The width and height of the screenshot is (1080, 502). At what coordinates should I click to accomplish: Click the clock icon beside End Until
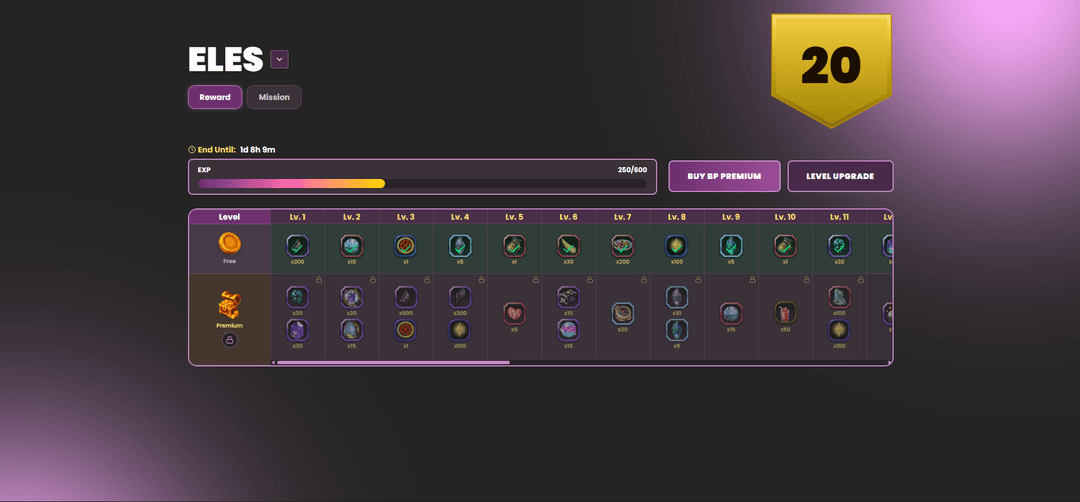pyautogui.click(x=192, y=150)
